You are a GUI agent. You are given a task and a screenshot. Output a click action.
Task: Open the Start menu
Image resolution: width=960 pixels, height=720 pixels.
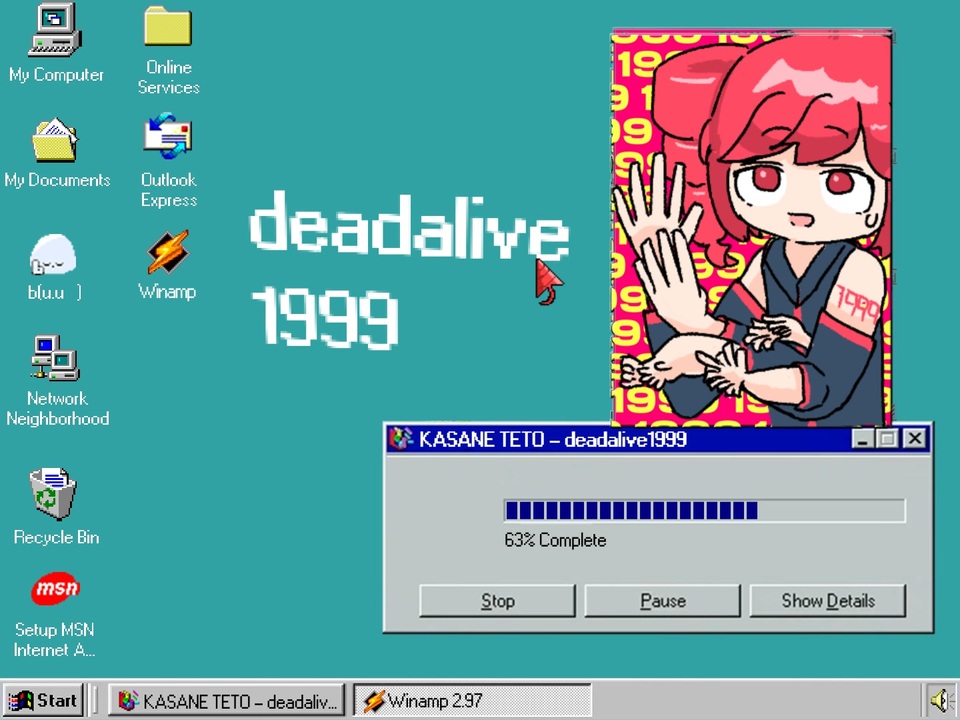[x=43, y=700]
